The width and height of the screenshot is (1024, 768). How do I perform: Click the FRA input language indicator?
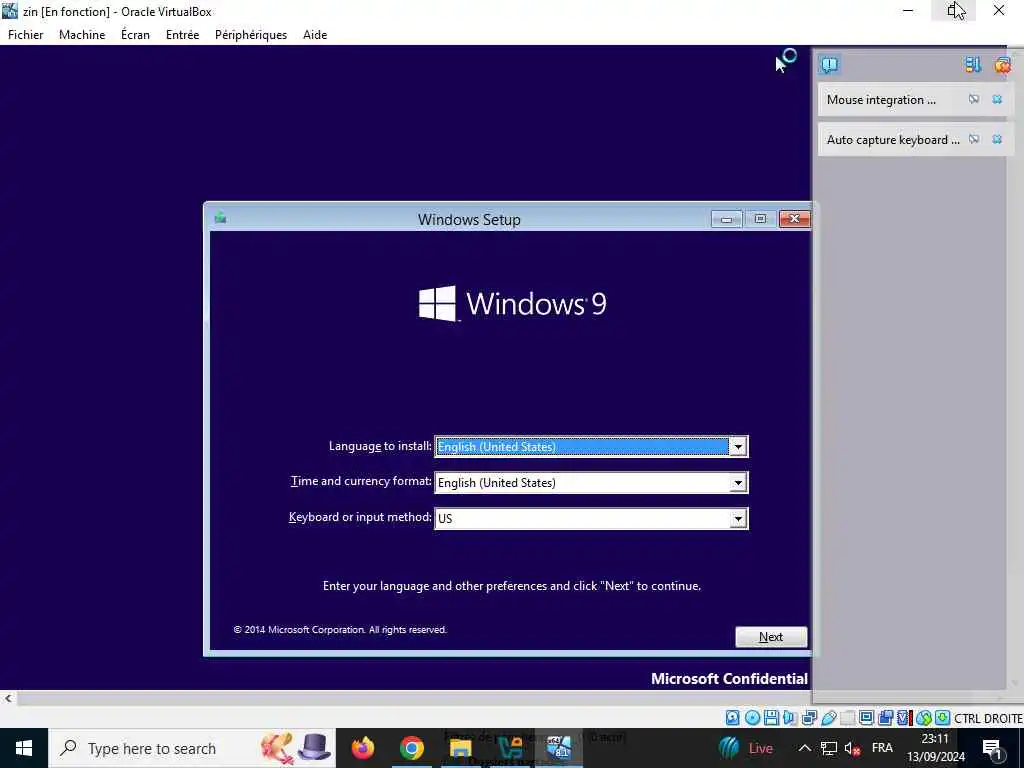pyautogui.click(x=882, y=748)
